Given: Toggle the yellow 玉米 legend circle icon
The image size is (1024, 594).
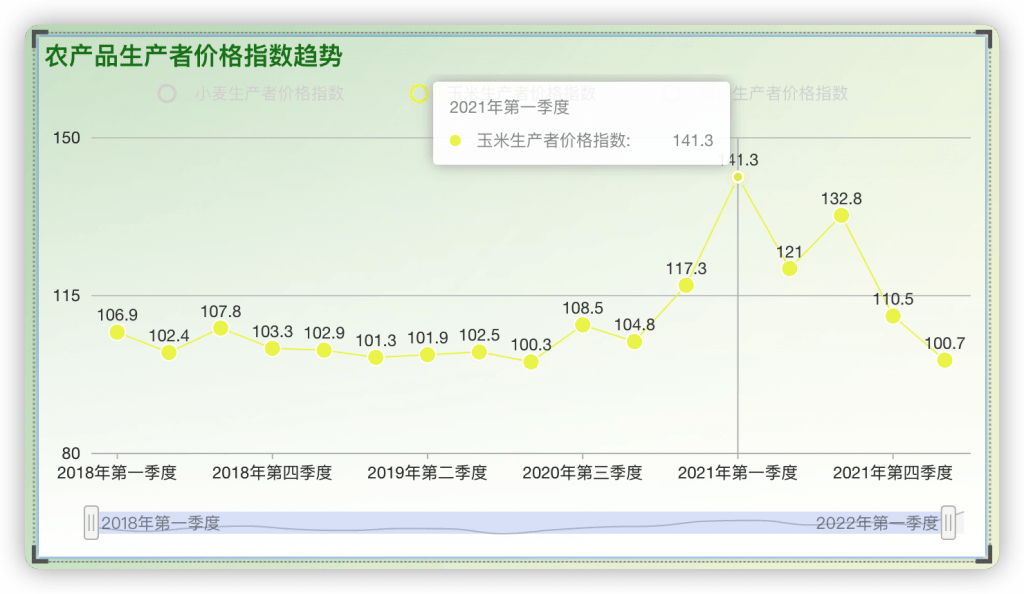Looking at the screenshot, I should tap(419, 94).
